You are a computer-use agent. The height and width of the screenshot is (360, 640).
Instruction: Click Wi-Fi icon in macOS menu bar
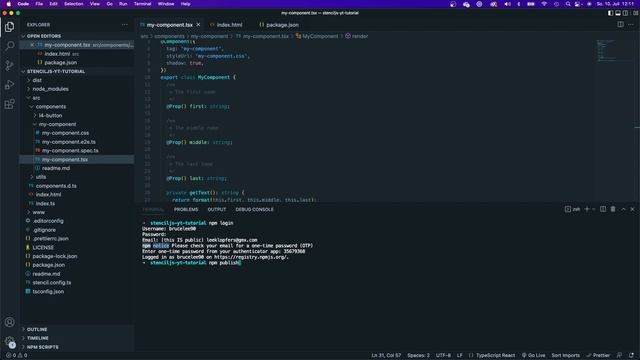point(544,4)
